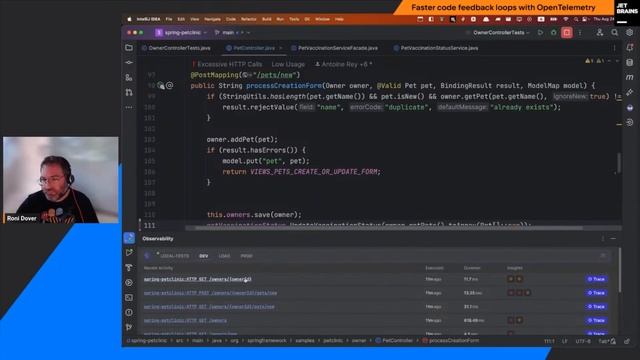
Task: Click the Excessive HTTP Calls code lens
Action: (x=227, y=64)
